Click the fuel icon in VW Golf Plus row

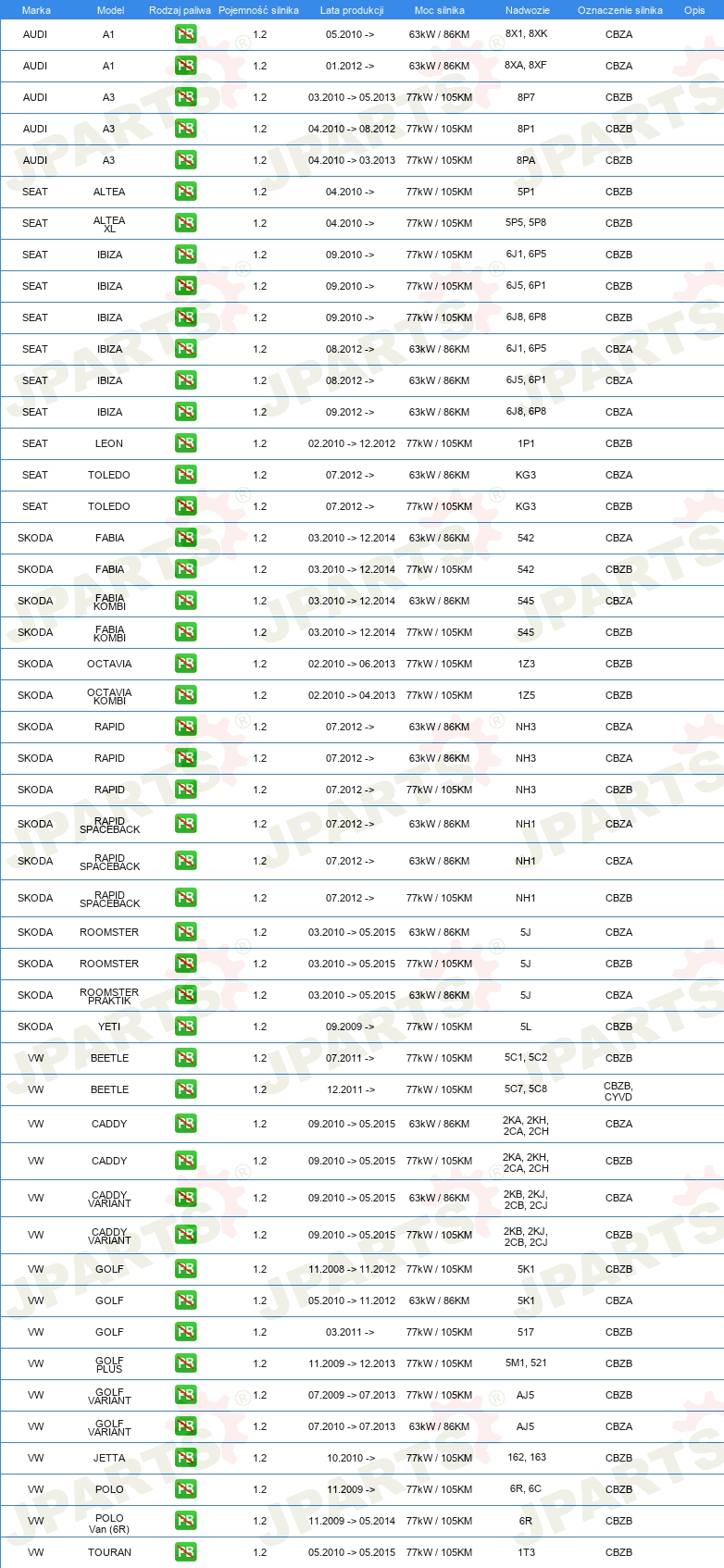[185, 1363]
